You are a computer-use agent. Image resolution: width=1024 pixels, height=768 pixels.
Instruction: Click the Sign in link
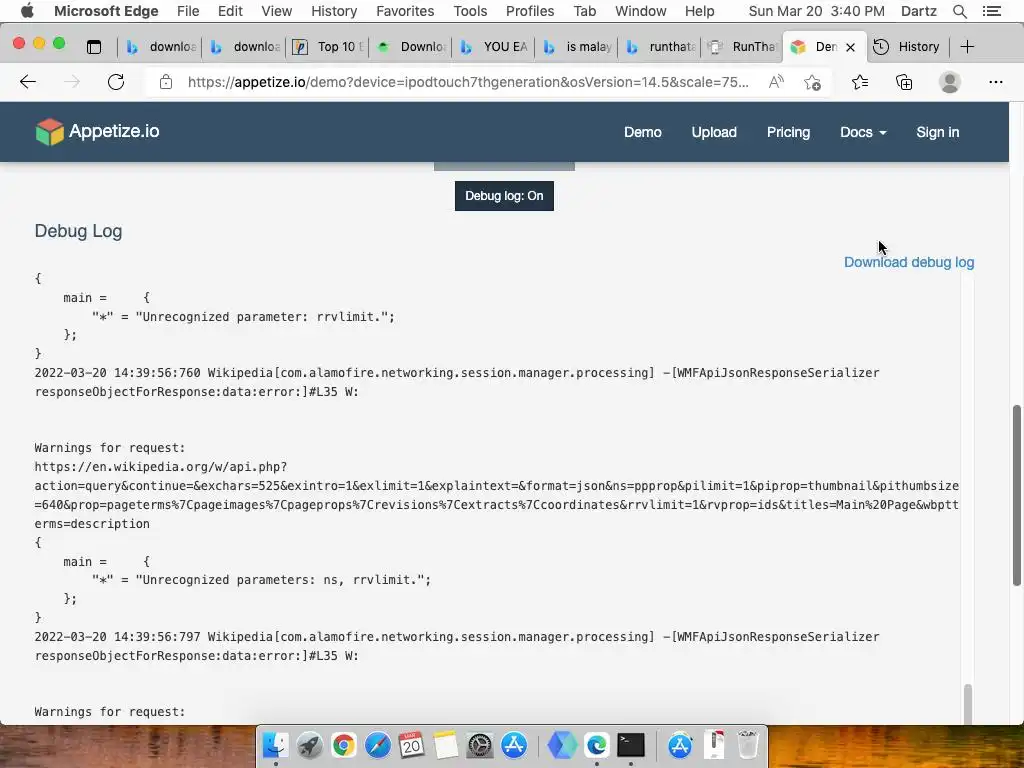point(937,132)
